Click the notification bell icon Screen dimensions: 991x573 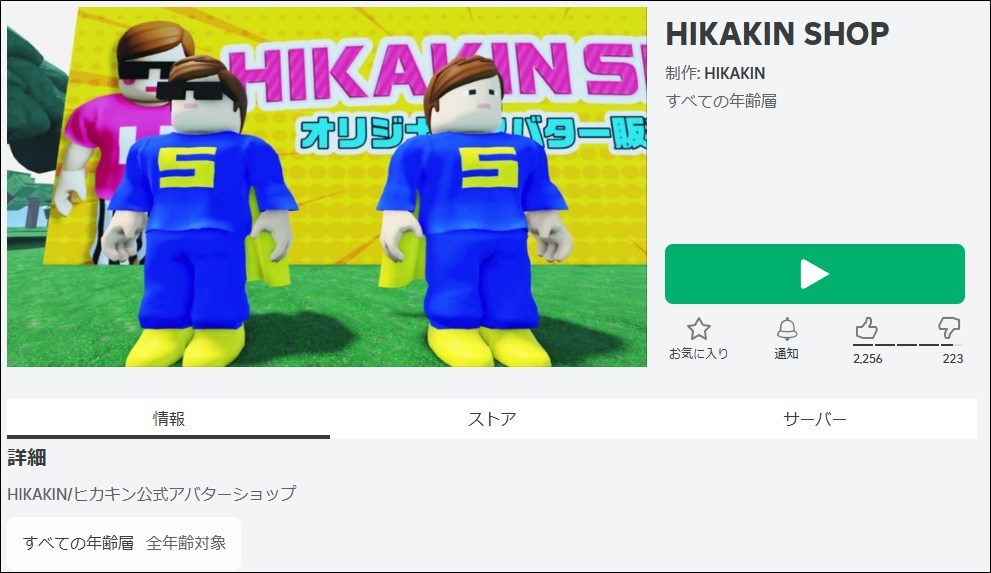[x=787, y=329]
